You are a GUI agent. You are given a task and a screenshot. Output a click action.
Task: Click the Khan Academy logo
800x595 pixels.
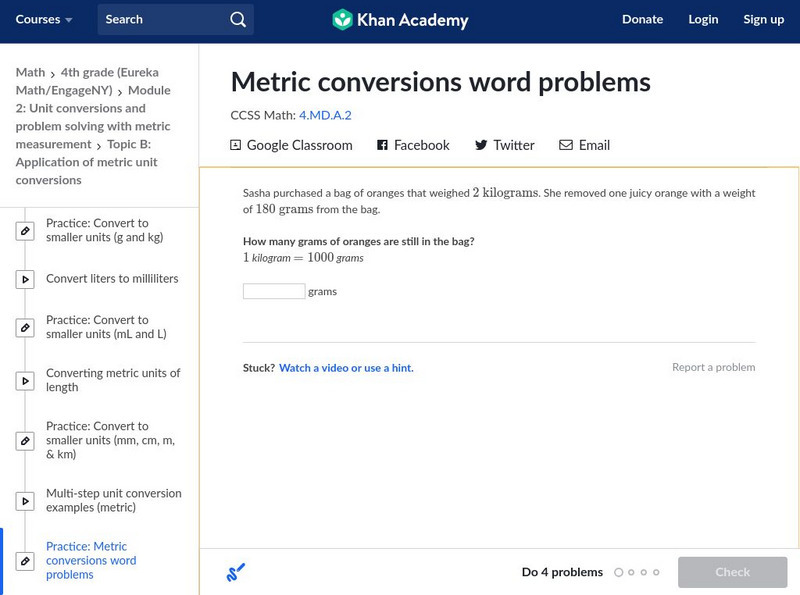[x=400, y=20]
